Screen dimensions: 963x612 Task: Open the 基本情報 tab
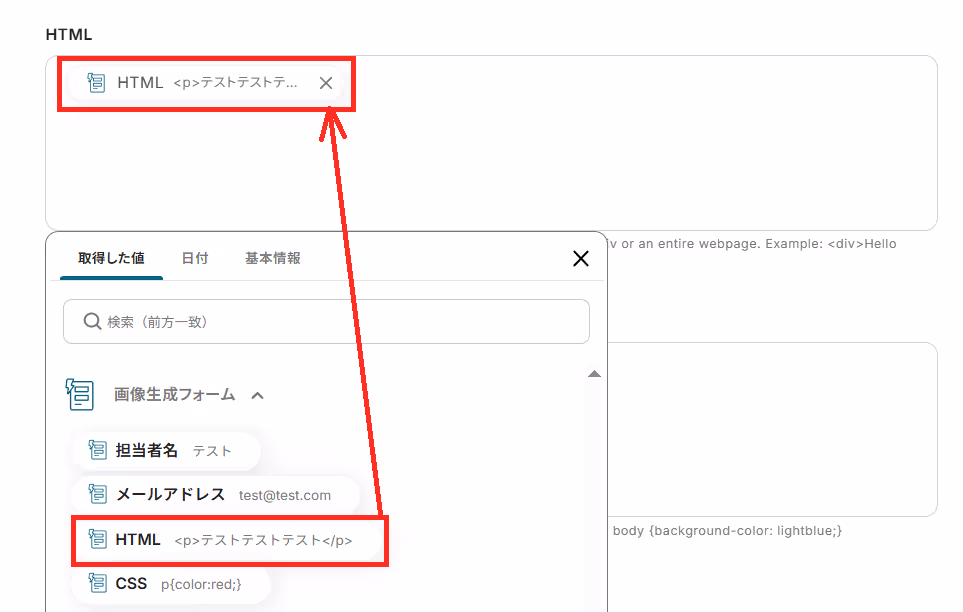click(x=273, y=258)
